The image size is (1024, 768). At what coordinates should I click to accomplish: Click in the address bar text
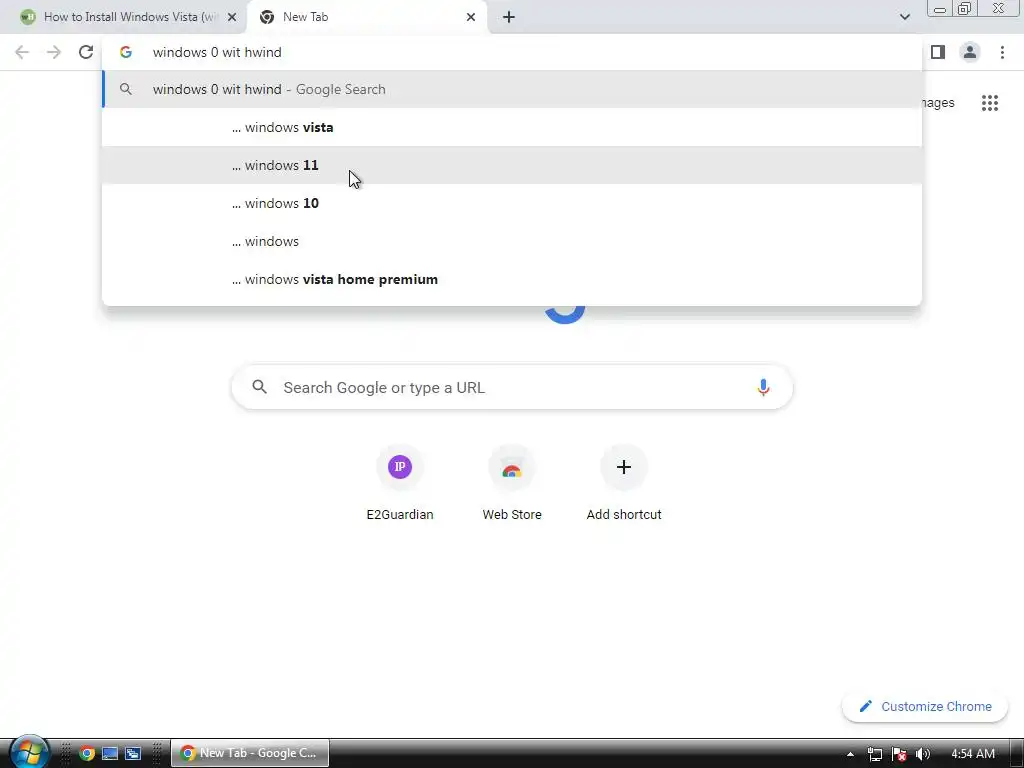(217, 52)
